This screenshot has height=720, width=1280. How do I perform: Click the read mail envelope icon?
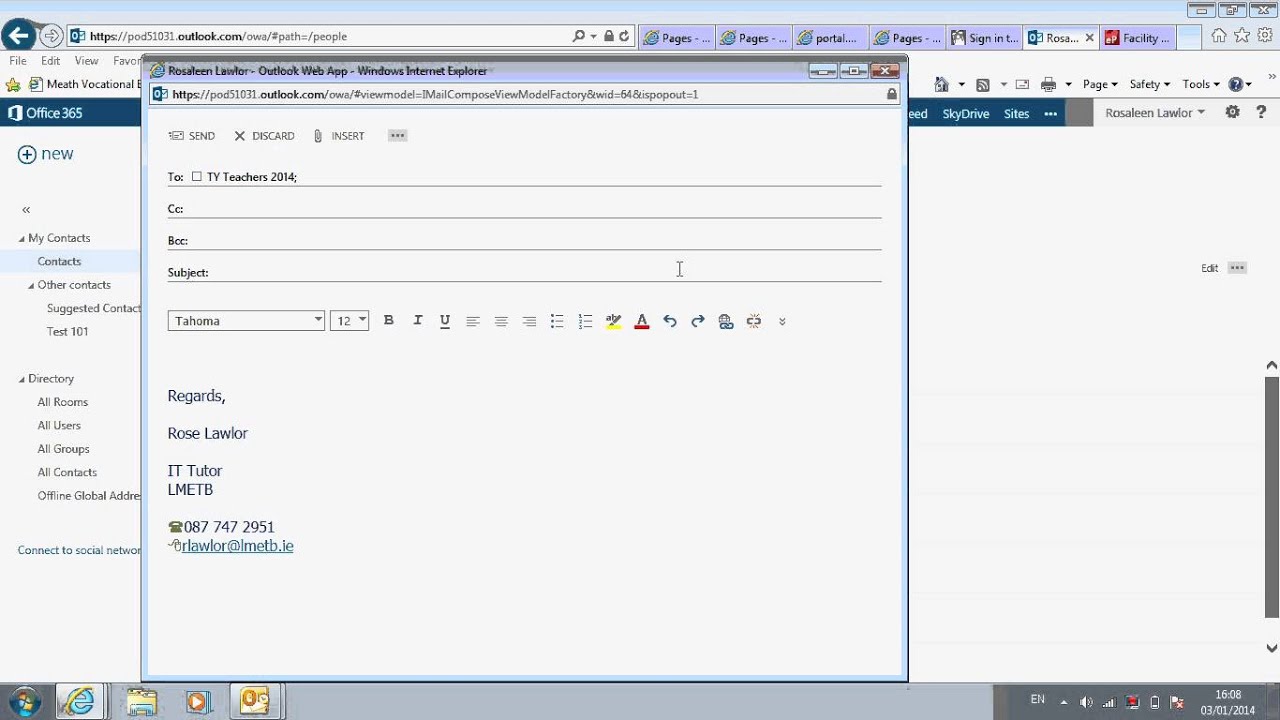pos(1022,85)
